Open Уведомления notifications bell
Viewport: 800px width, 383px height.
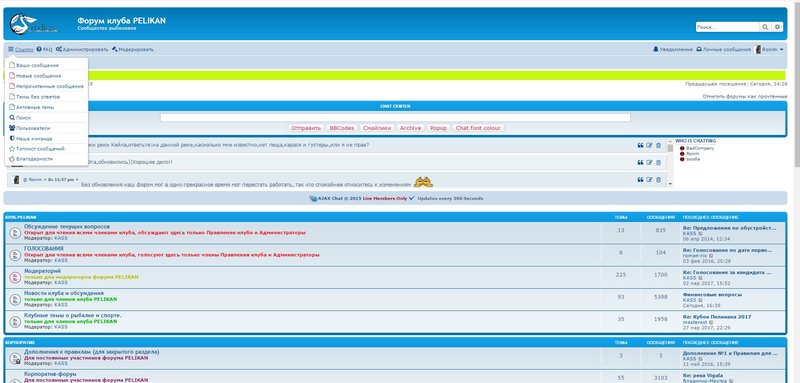click(x=672, y=49)
